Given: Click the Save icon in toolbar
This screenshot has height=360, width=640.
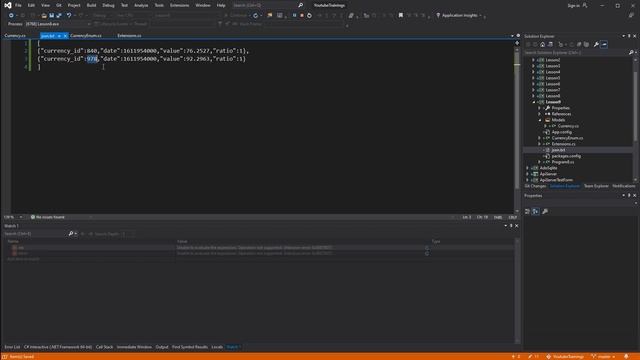Looking at the screenshot, I should (51, 16).
